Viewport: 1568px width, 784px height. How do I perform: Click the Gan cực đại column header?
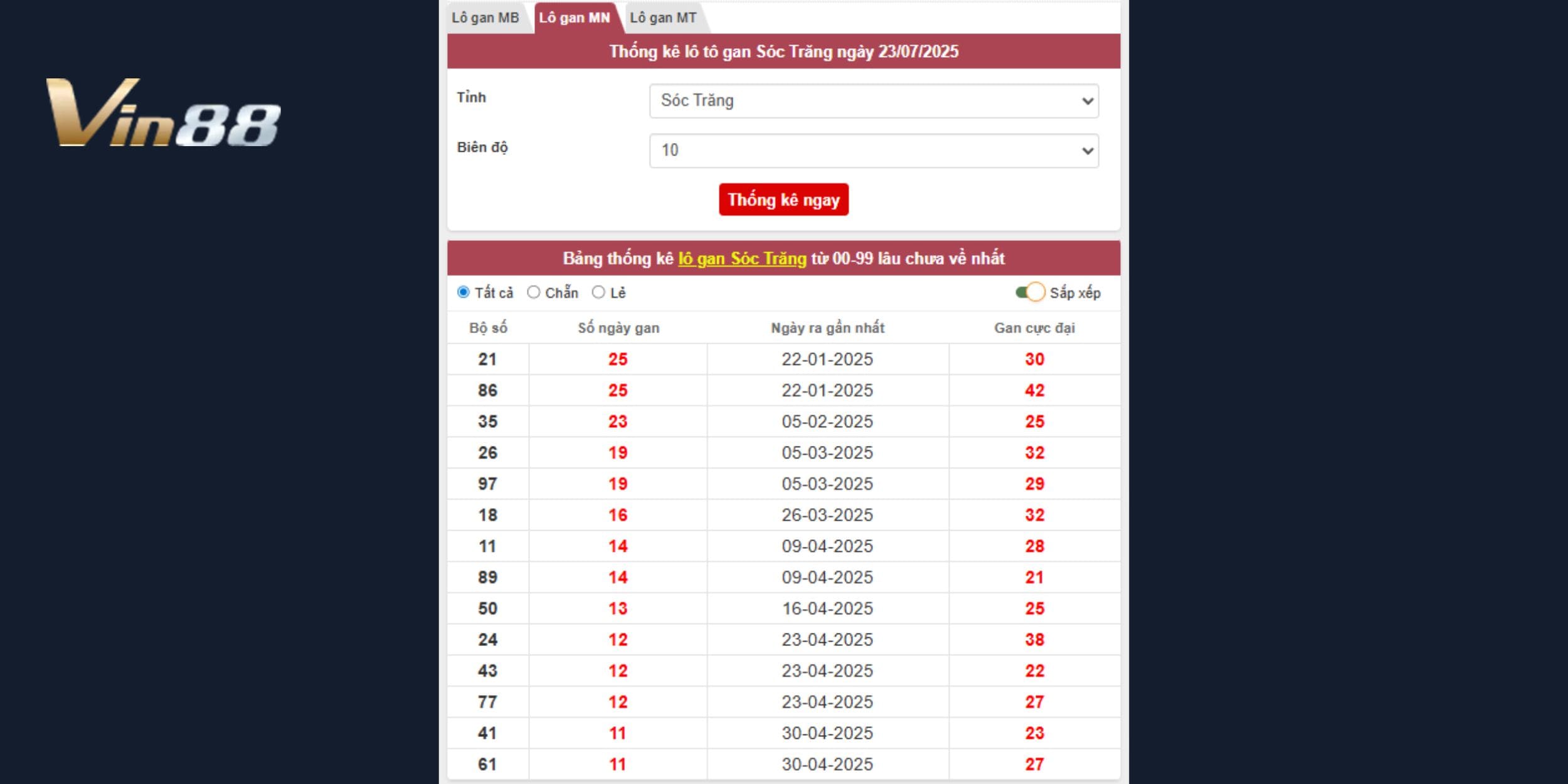tap(1034, 328)
